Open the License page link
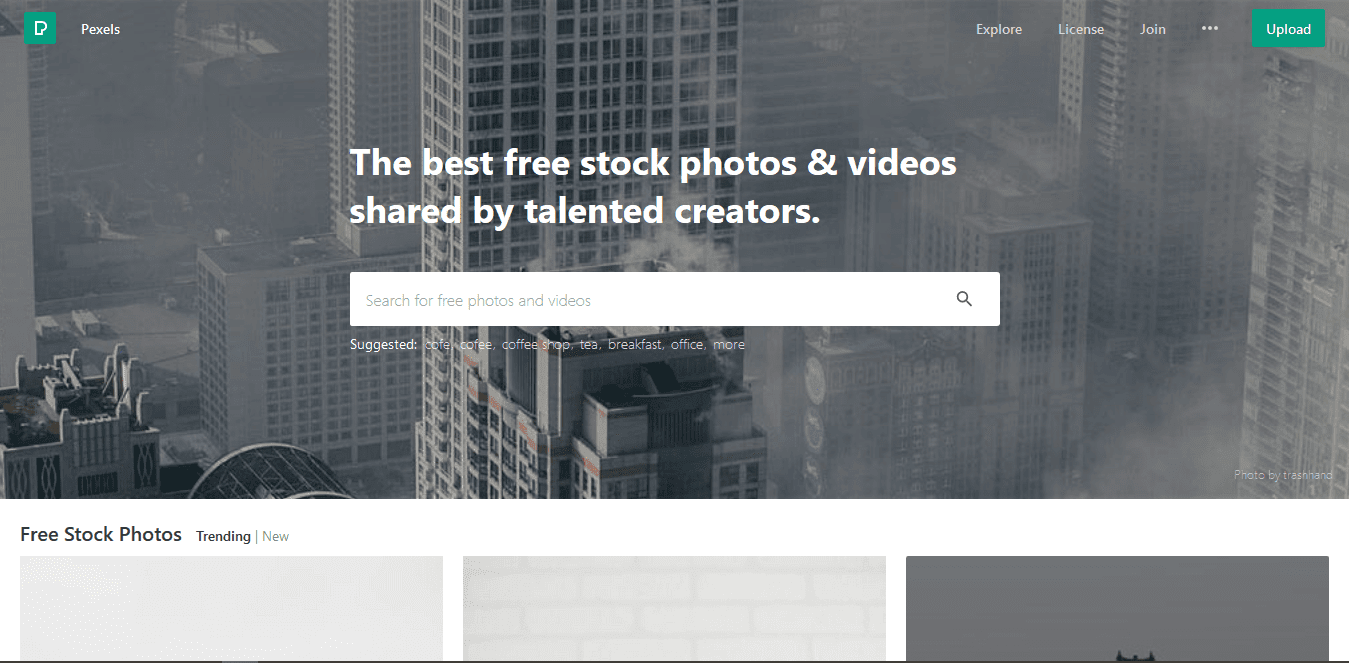Viewport: 1349px width, 663px height. point(1081,29)
